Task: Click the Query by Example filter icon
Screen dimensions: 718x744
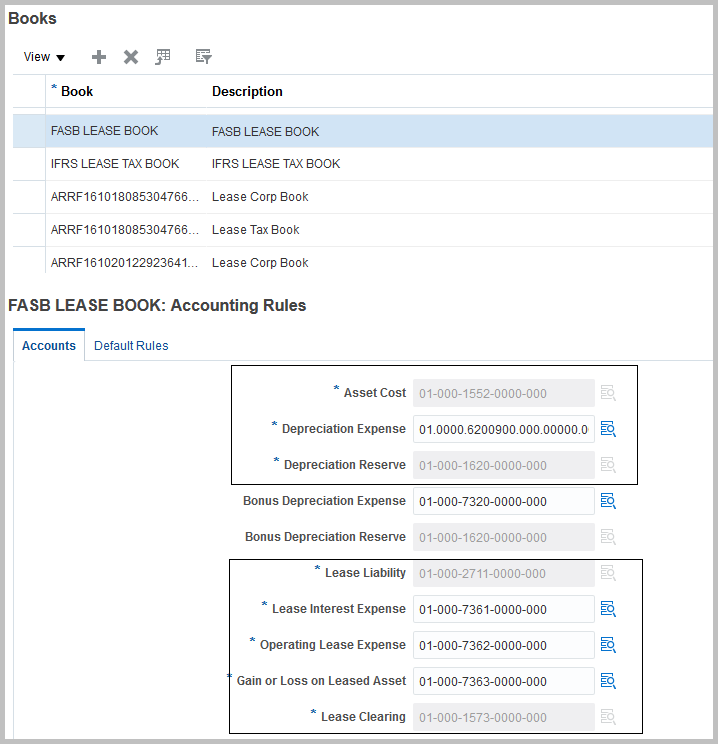Action: click(x=204, y=56)
